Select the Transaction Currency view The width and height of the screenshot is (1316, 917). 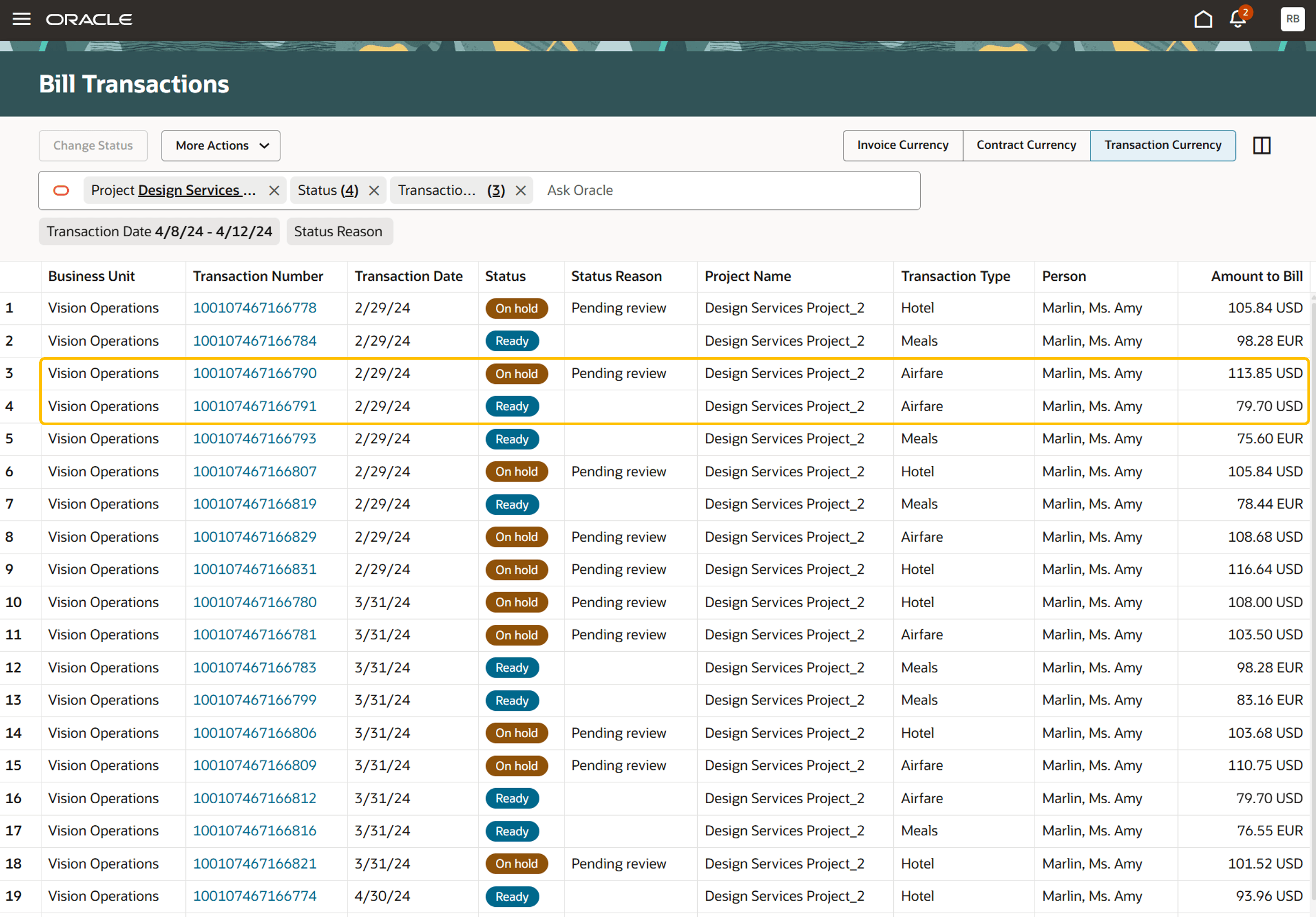(x=1162, y=145)
